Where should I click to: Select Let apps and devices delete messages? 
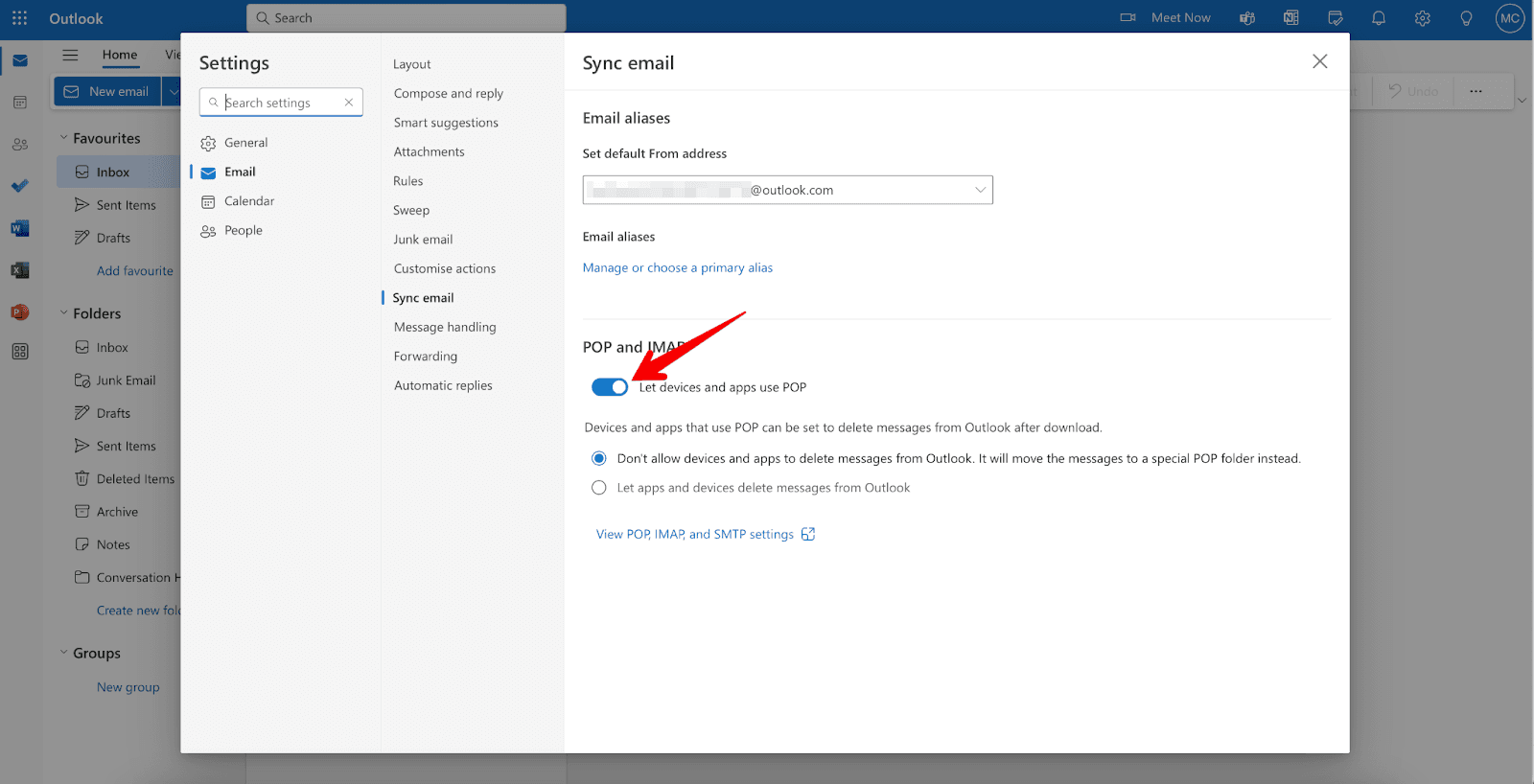(599, 488)
